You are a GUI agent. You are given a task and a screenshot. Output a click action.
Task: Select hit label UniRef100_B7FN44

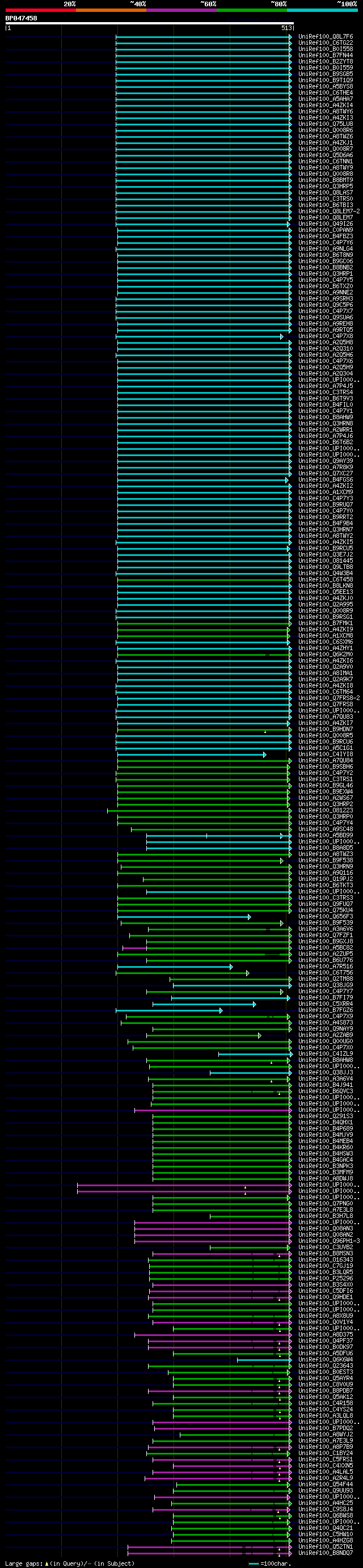coord(325,56)
